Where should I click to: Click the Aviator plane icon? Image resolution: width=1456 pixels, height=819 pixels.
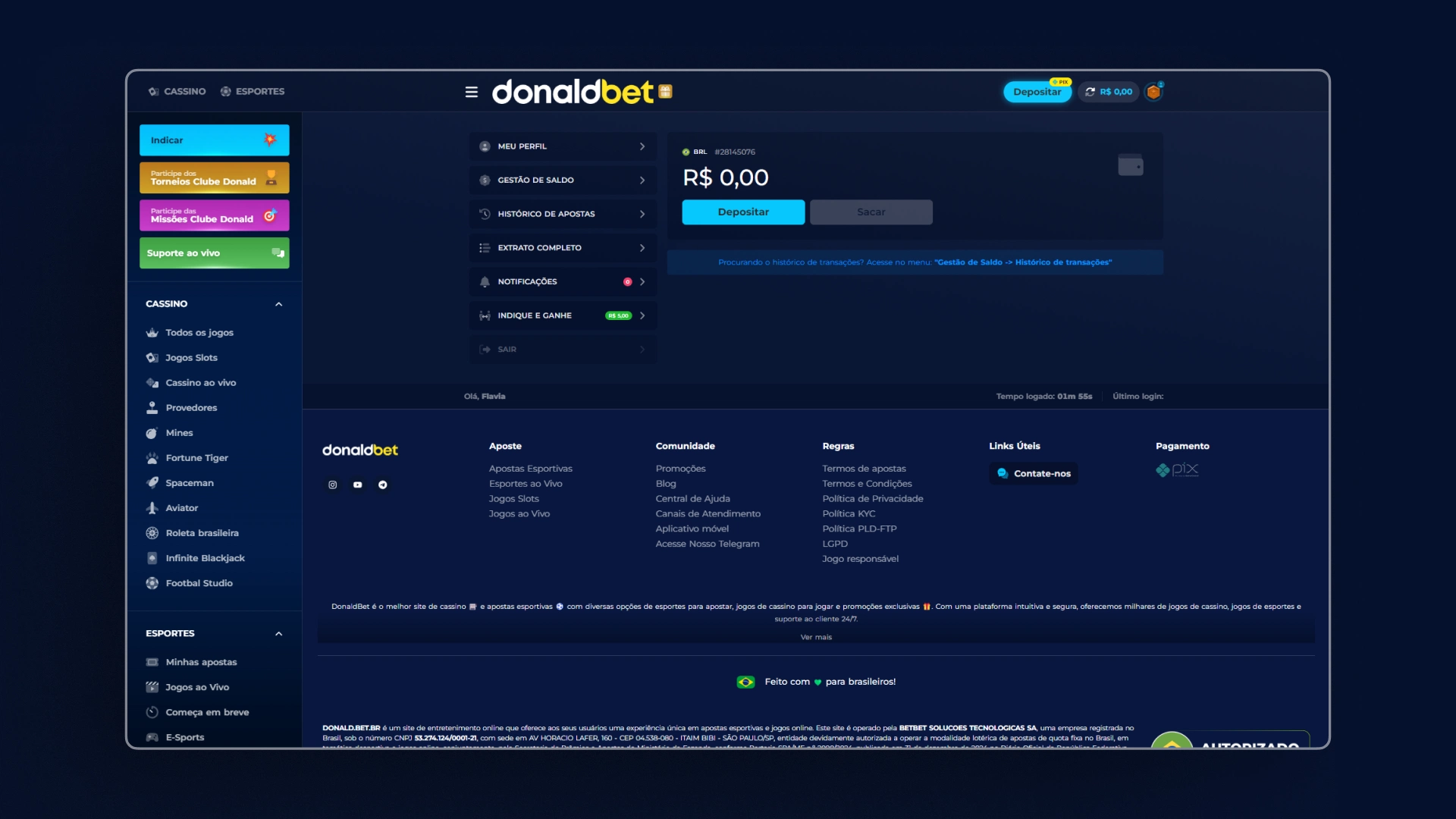point(152,508)
